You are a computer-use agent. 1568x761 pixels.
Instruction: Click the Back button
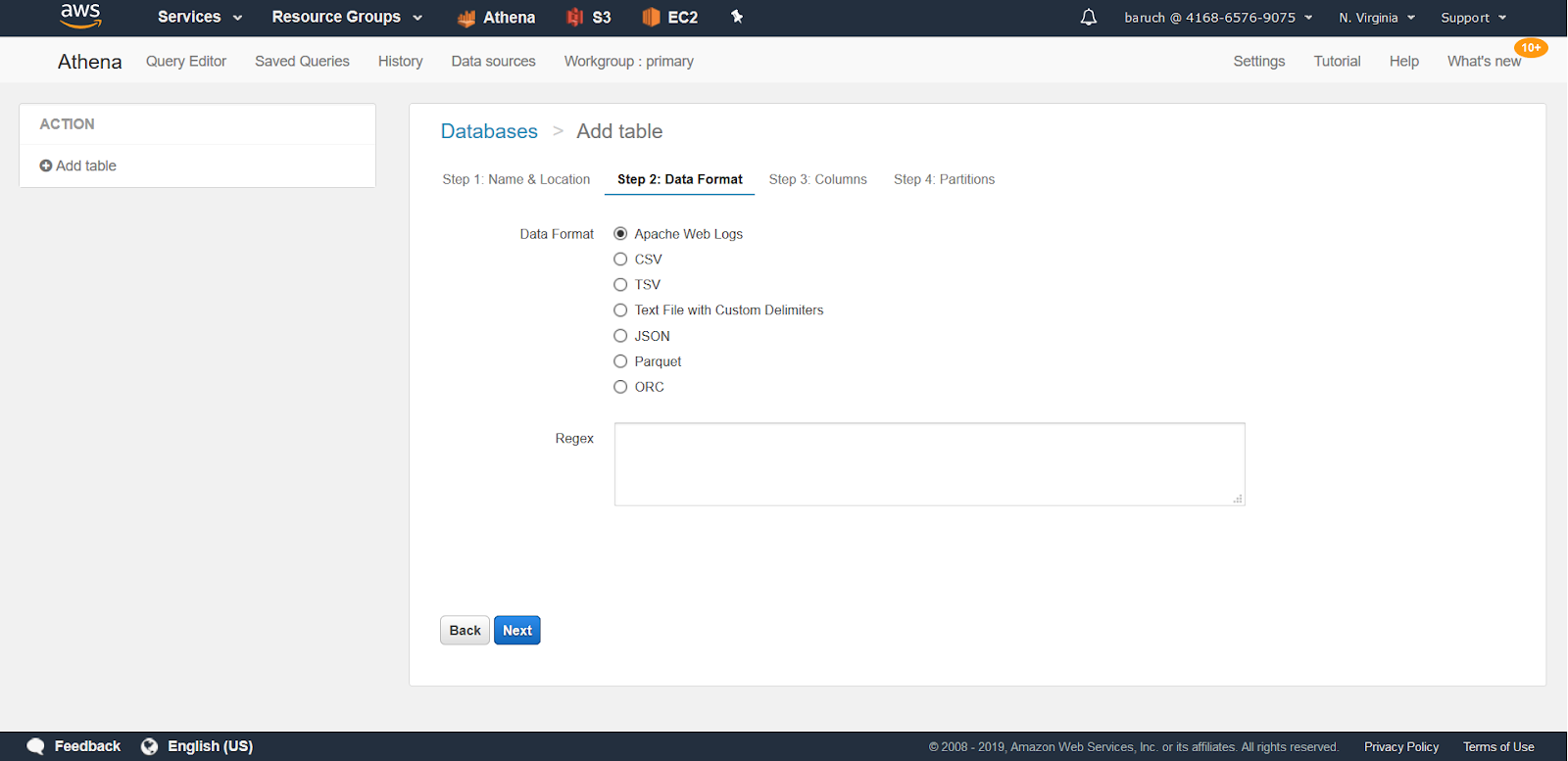click(x=465, y=631)
